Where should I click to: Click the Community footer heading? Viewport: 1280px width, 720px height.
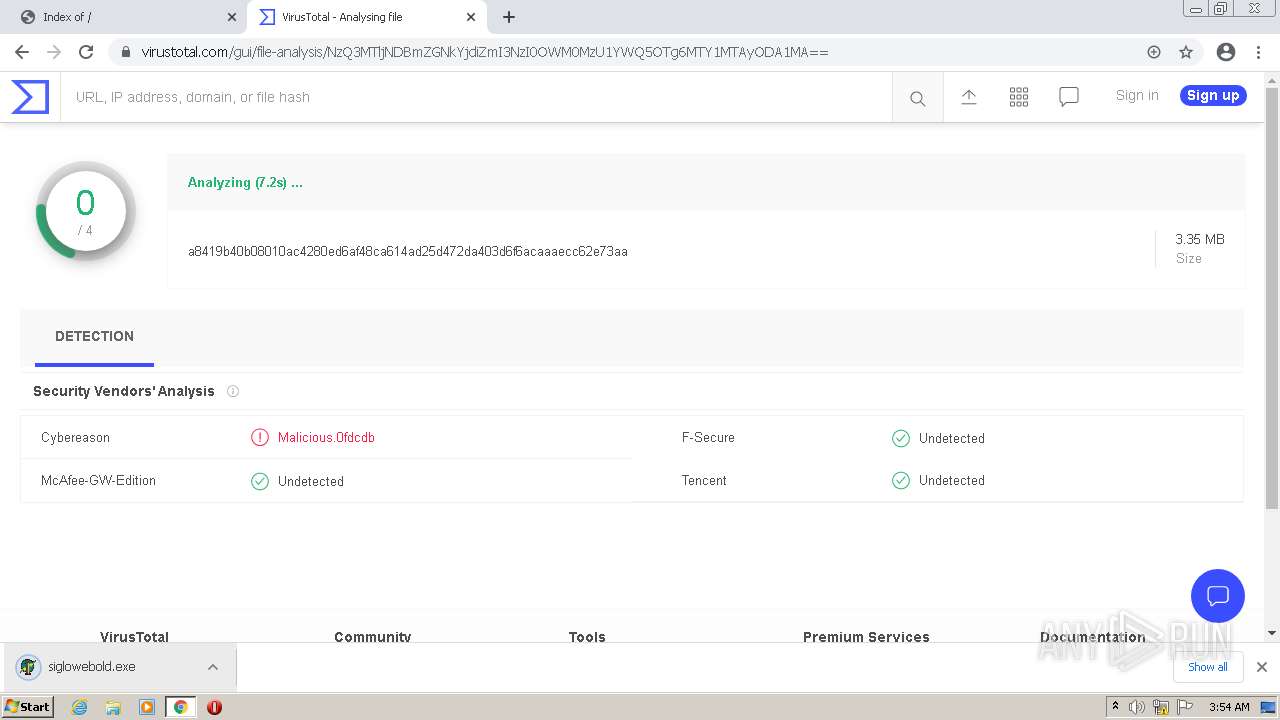(x=372, y=637)
